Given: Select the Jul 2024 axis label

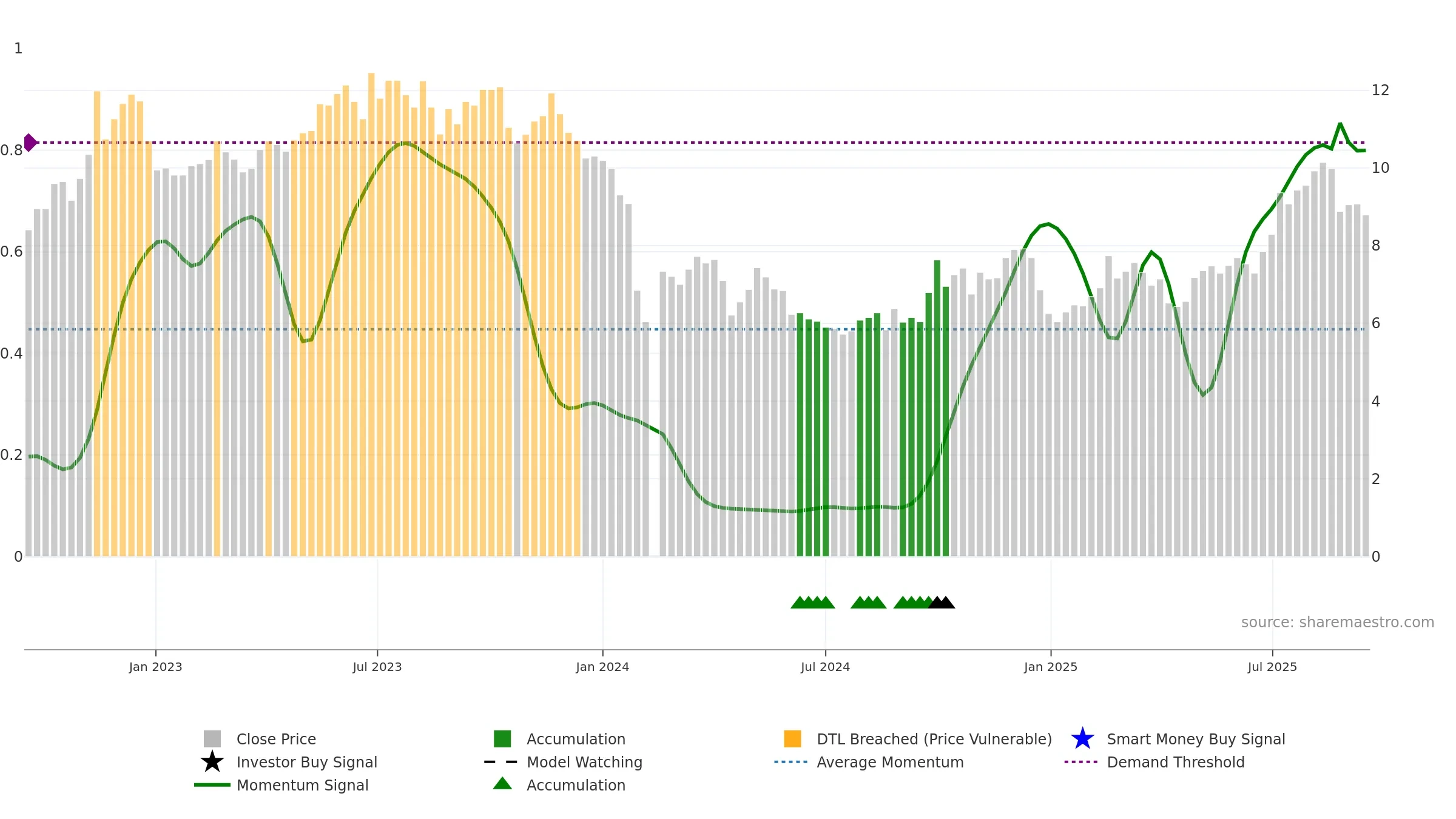Looking at the screenshot, I should (825, 667).
